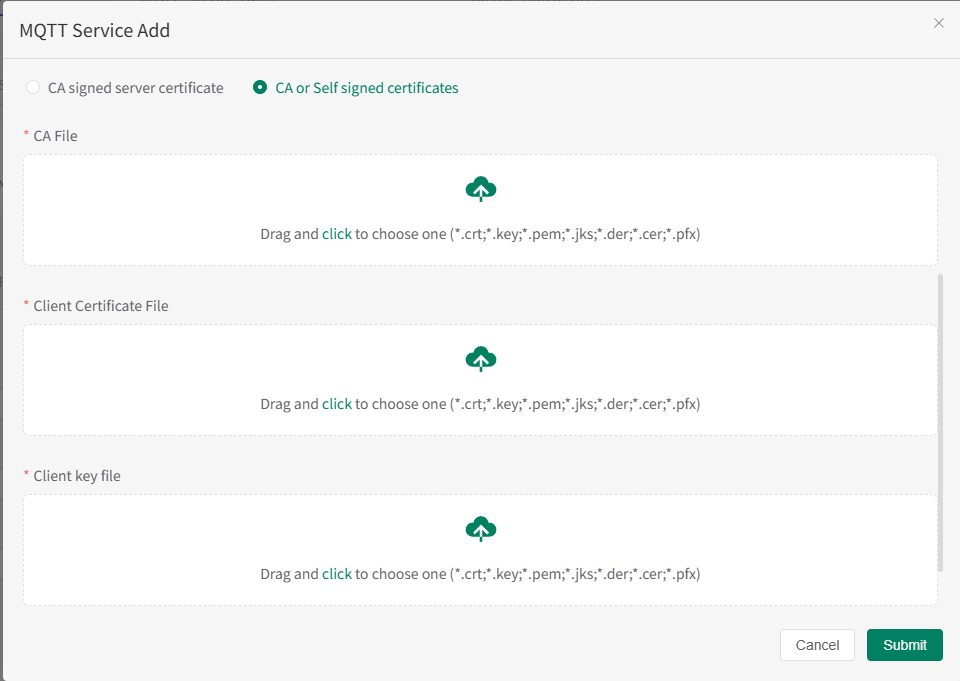Close the MQTT Service Add dialog

point(938,23)
